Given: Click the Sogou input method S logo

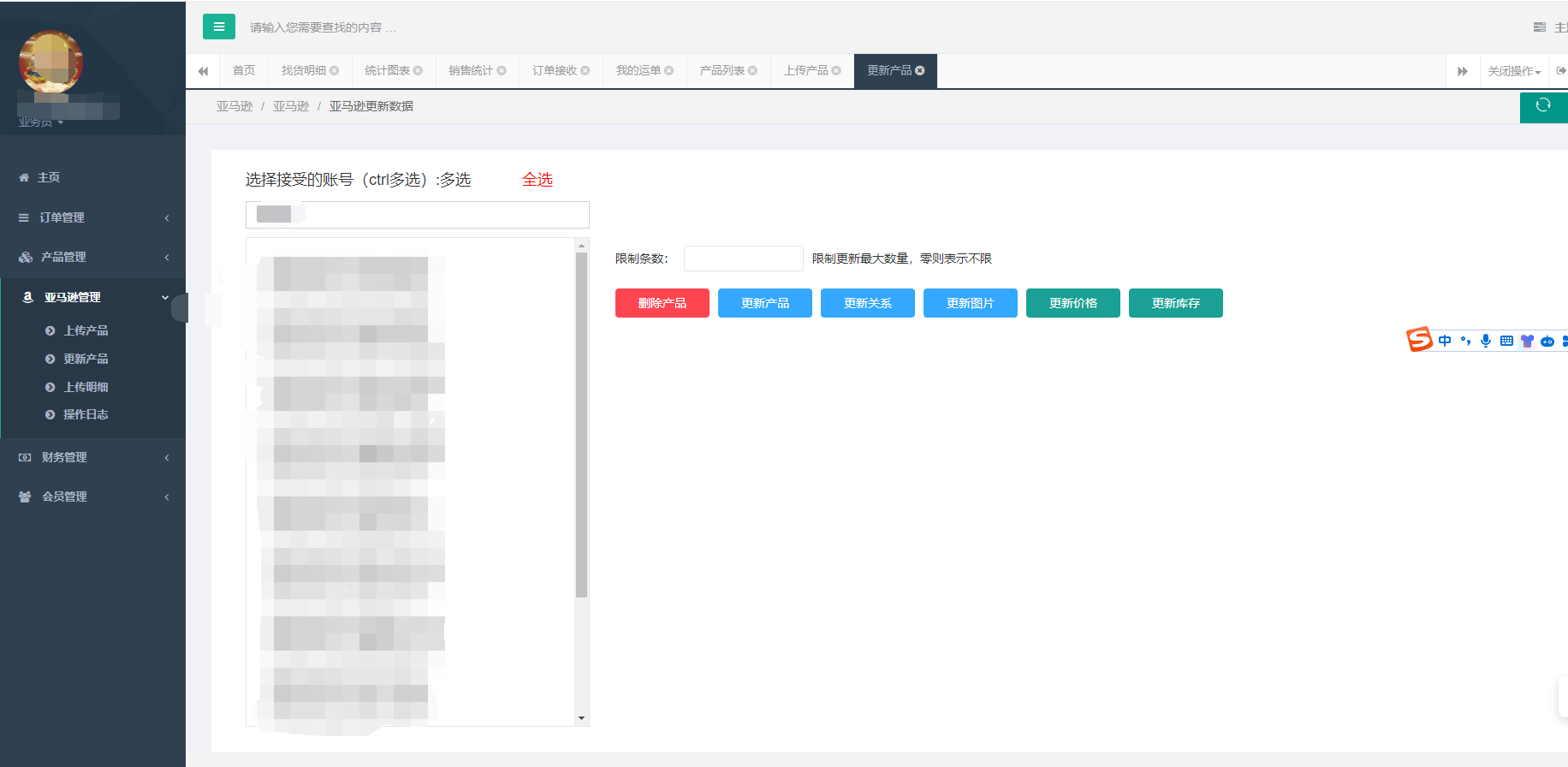Looking at the screenshot, I should (1419, 340).
